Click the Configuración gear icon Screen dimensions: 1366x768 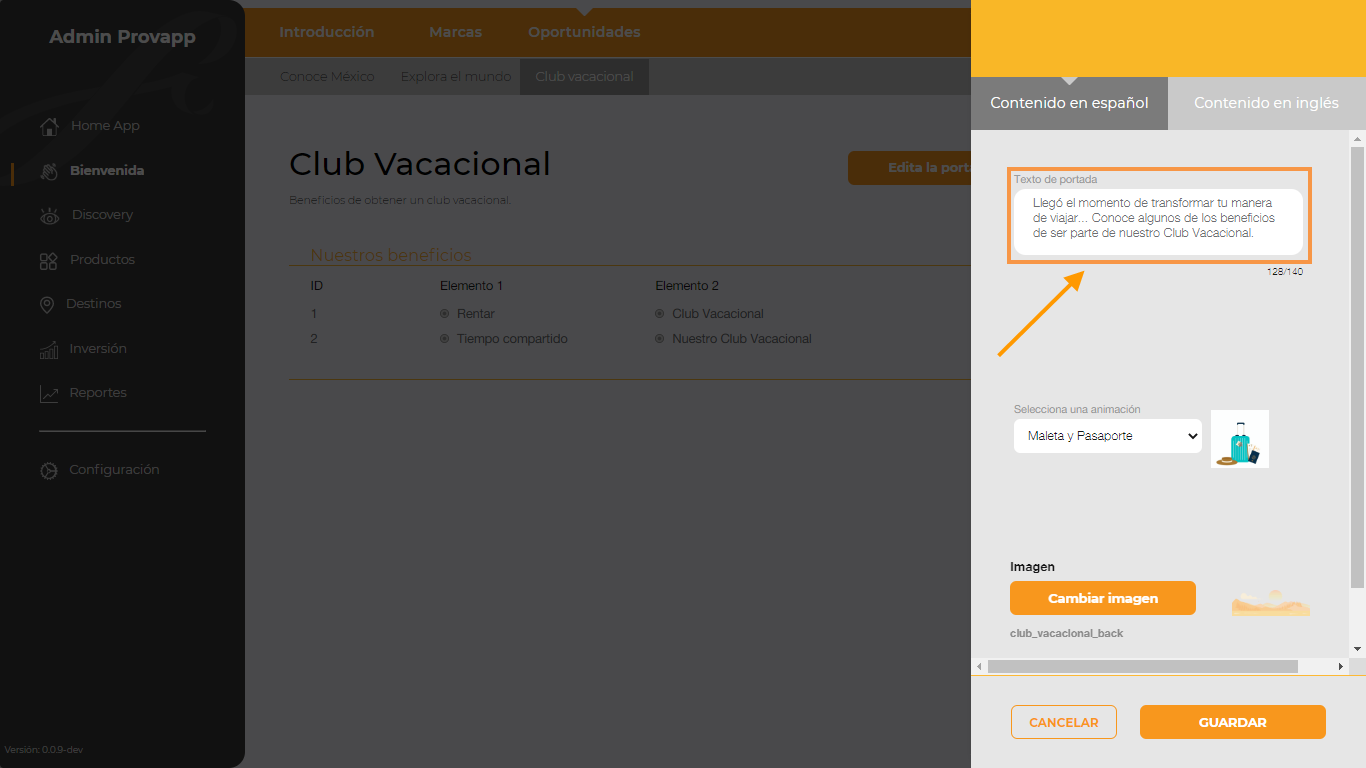[x=48, y=470]
